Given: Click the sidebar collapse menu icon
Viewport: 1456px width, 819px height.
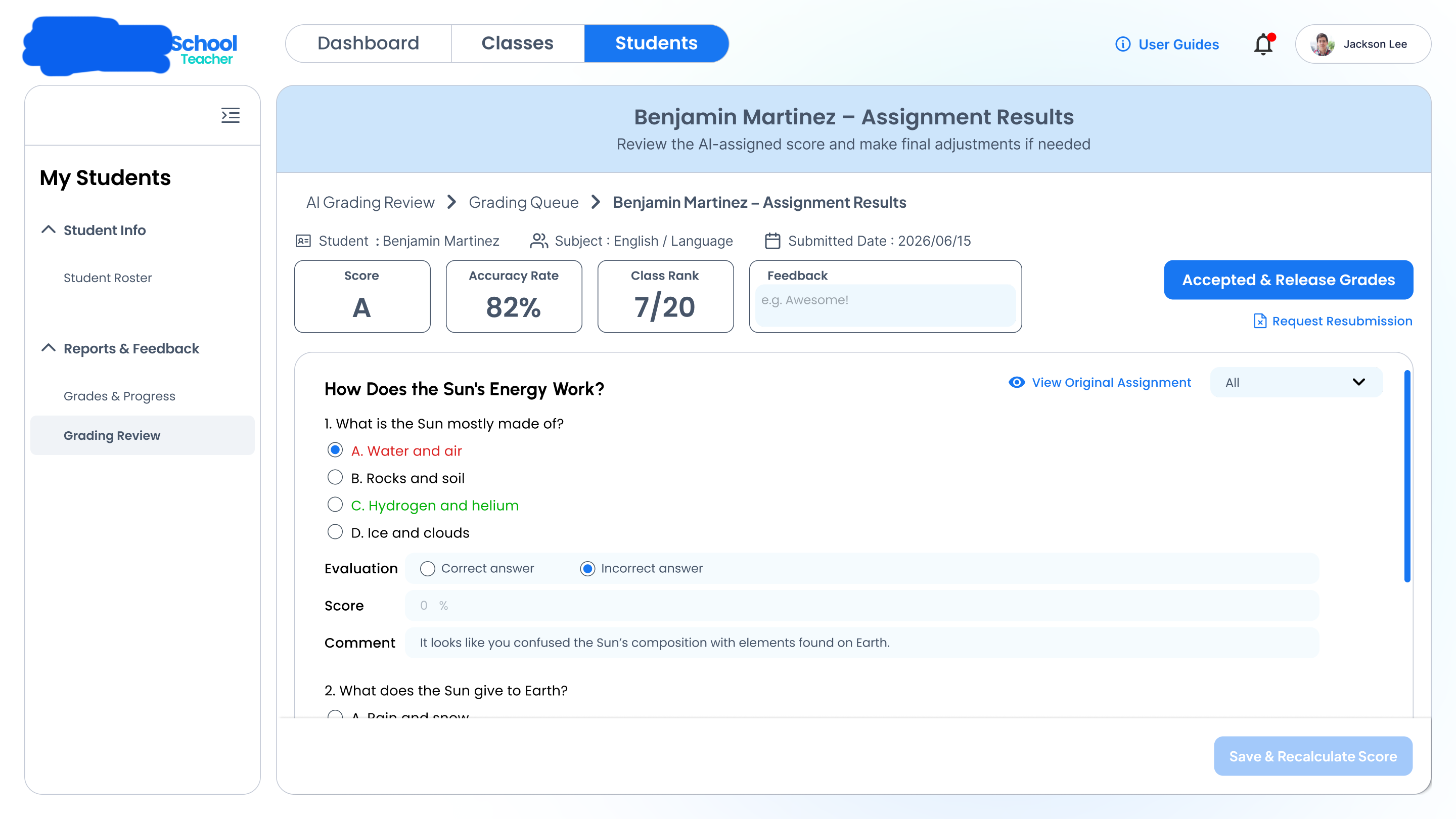Looking at the screenshot, I should (230, 115).
